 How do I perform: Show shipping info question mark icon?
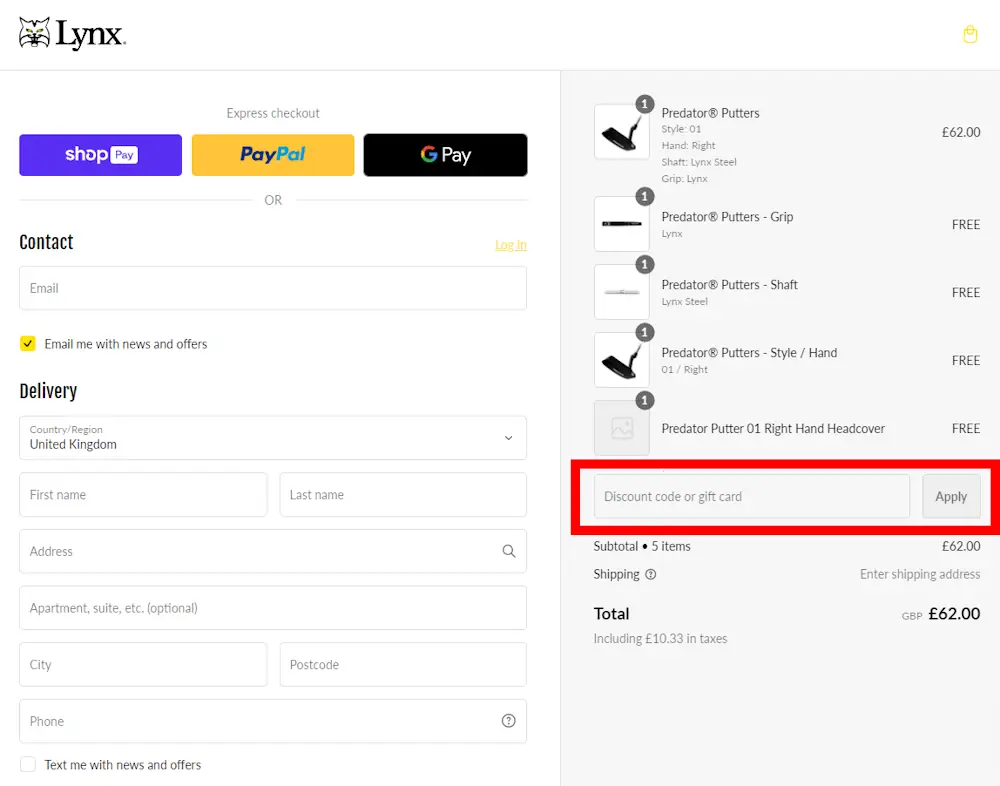point(651,574)
